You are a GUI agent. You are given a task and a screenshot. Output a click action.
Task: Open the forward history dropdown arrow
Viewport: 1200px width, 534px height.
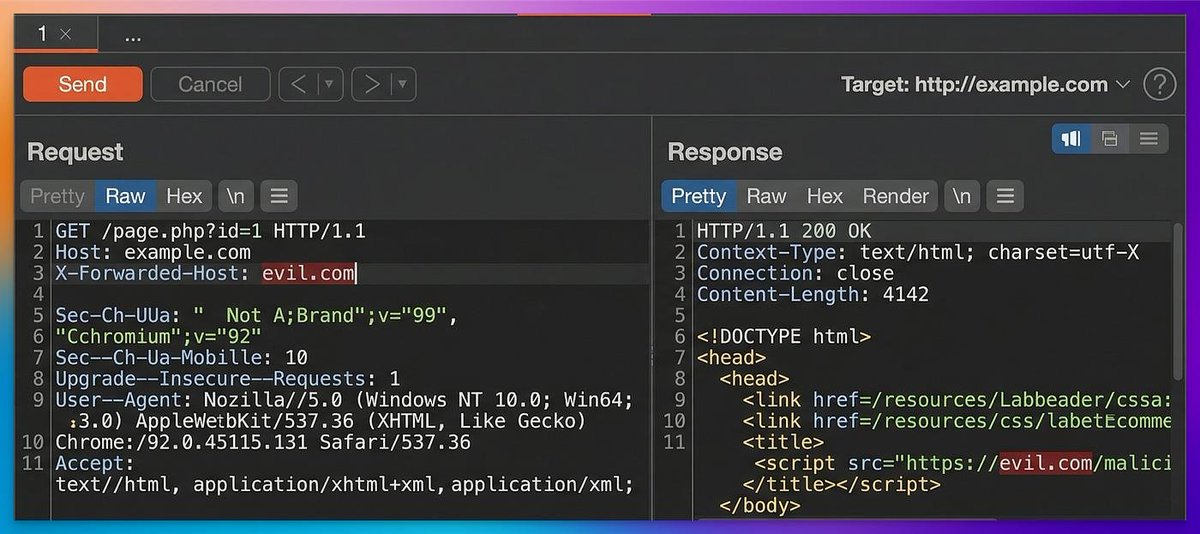[x=403, y=84]
